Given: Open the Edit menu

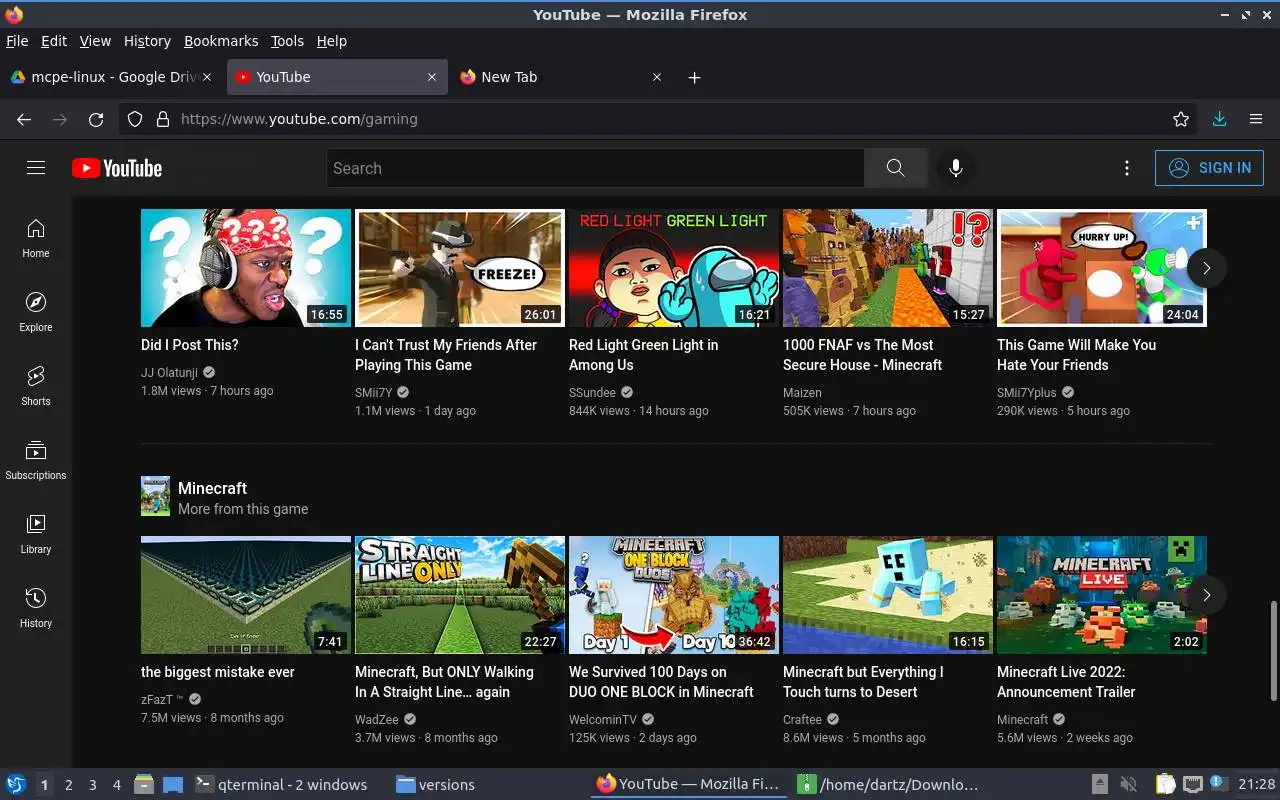Looking at the screenshot, I should coord(54,41).
